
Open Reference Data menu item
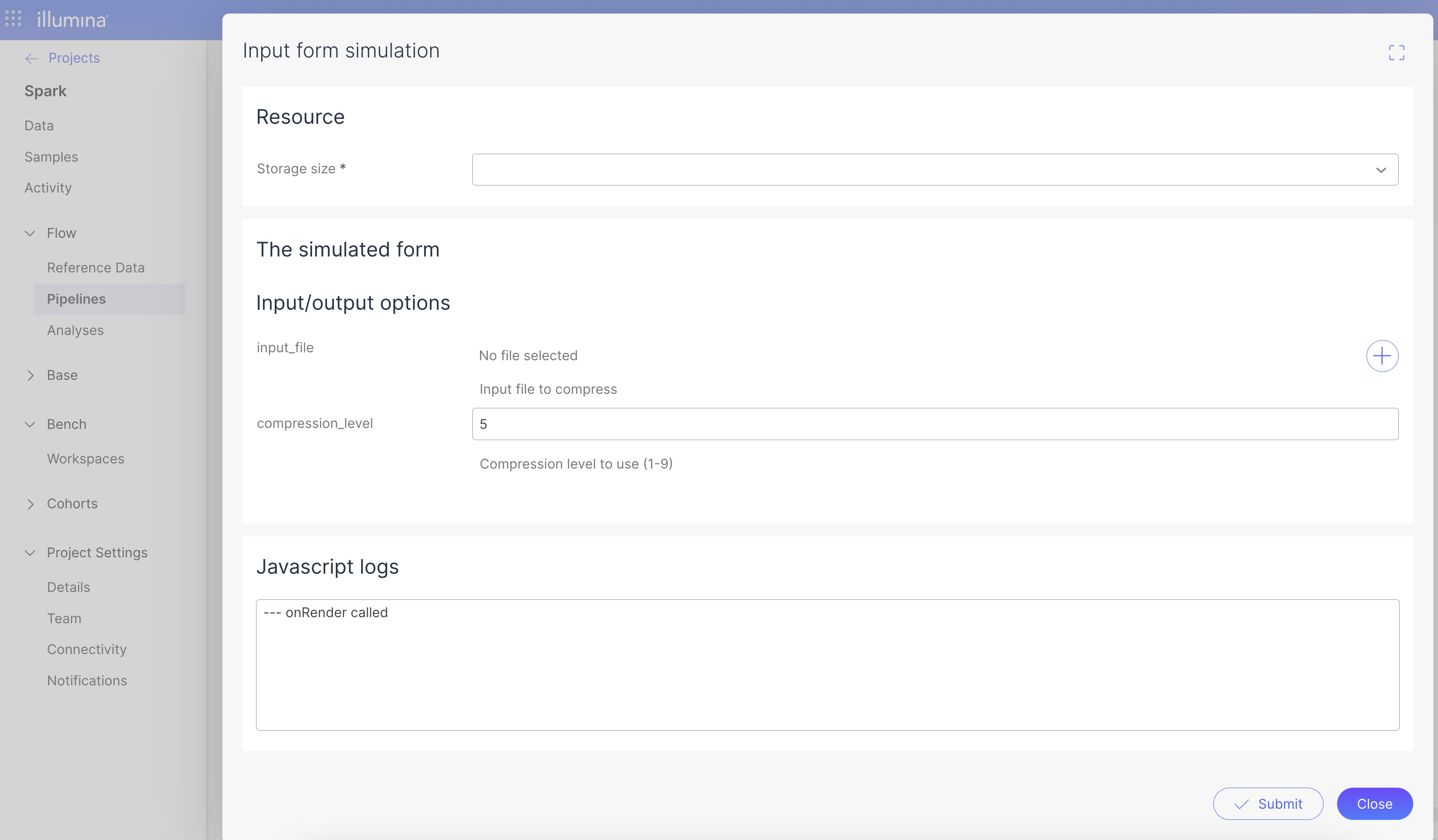(x=96, y=268)
